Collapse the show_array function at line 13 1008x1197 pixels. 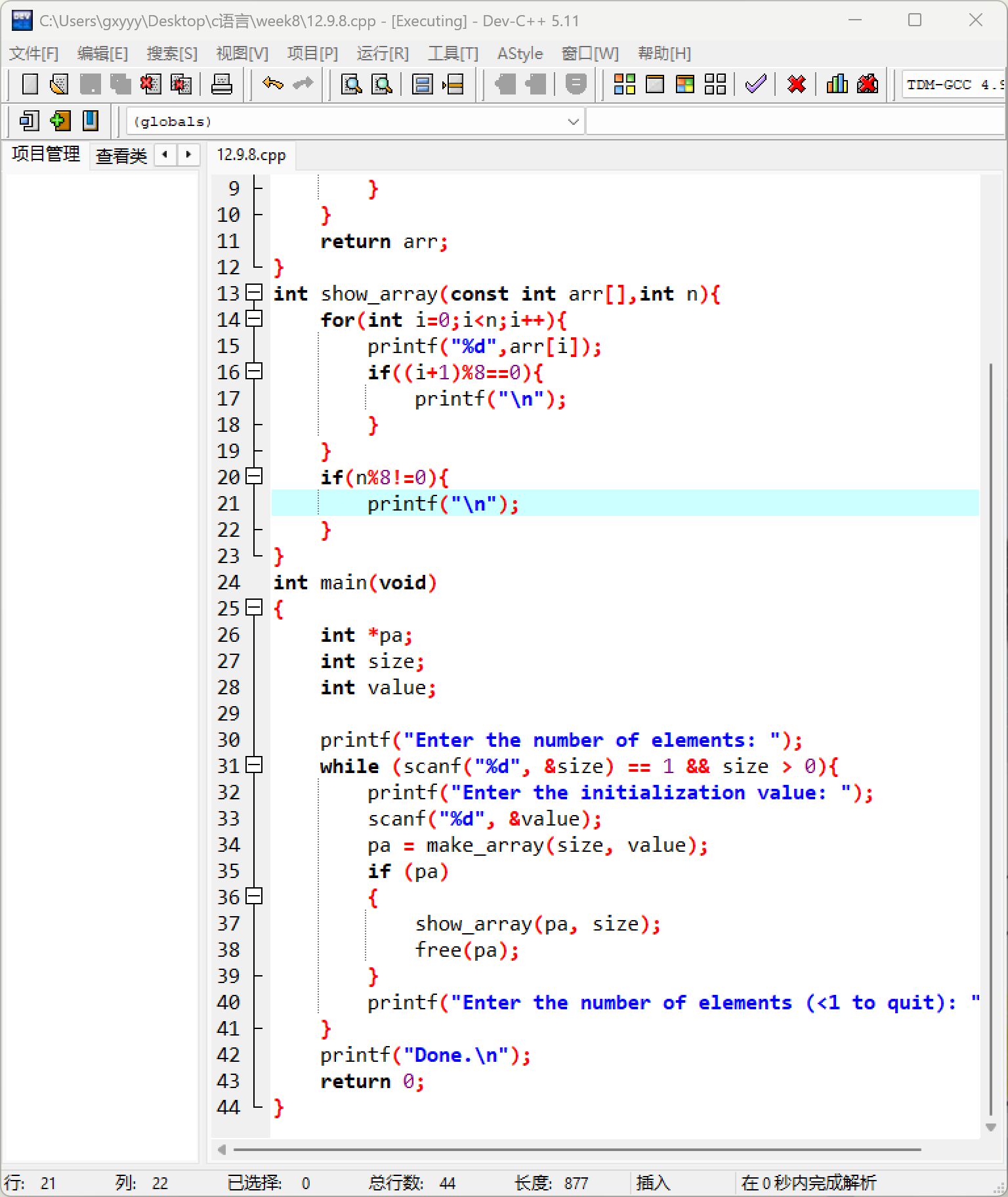click(x=254, y=293)
